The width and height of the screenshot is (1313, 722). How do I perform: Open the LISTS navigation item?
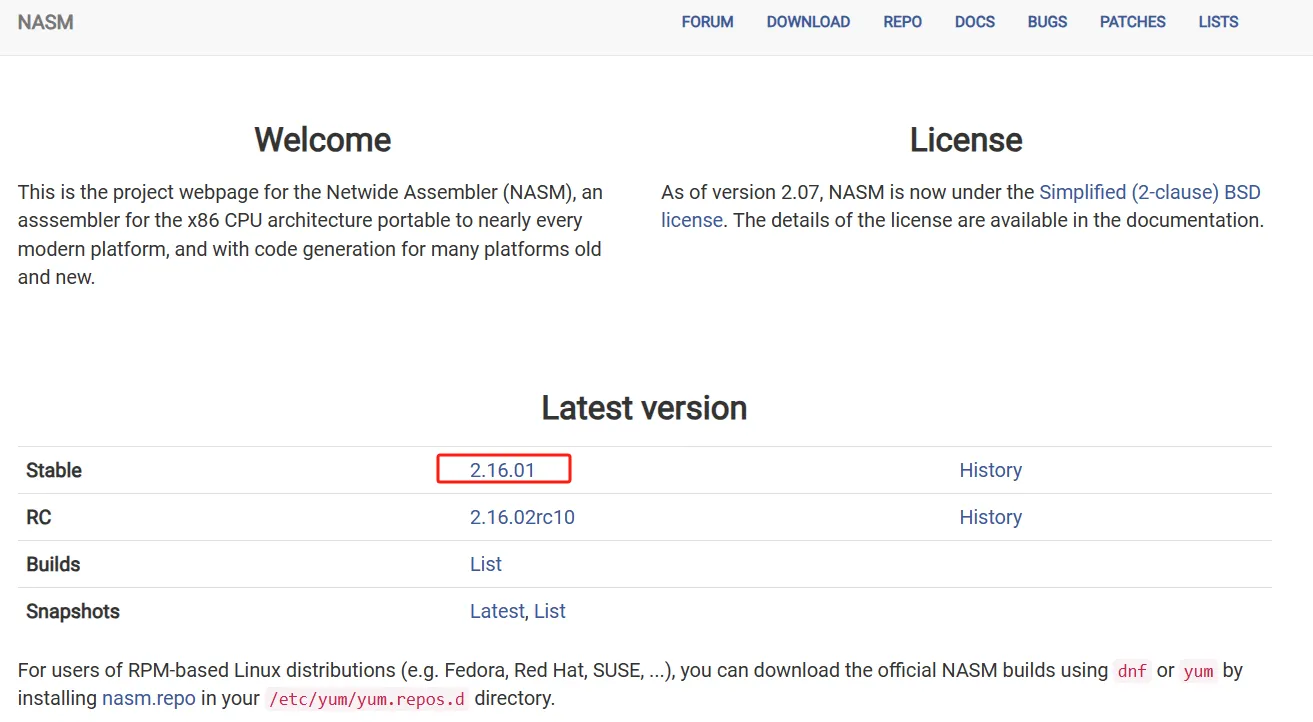1218,22
